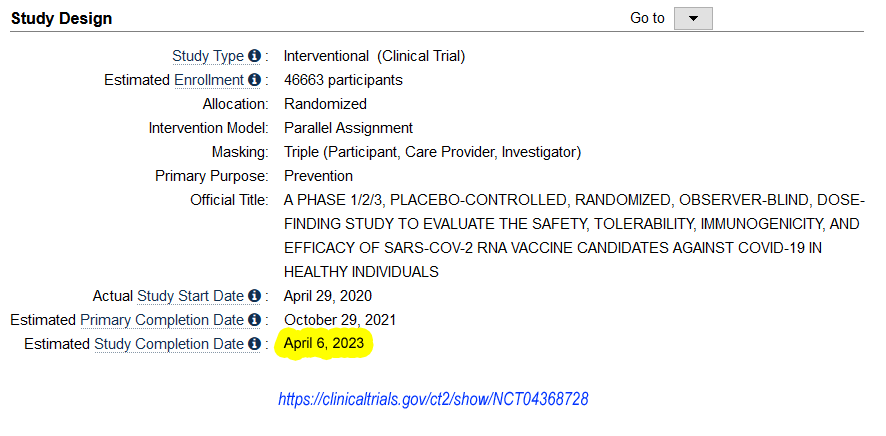Follow the Study Start Date link
The image size is (886, 436).
coord(190,296)
